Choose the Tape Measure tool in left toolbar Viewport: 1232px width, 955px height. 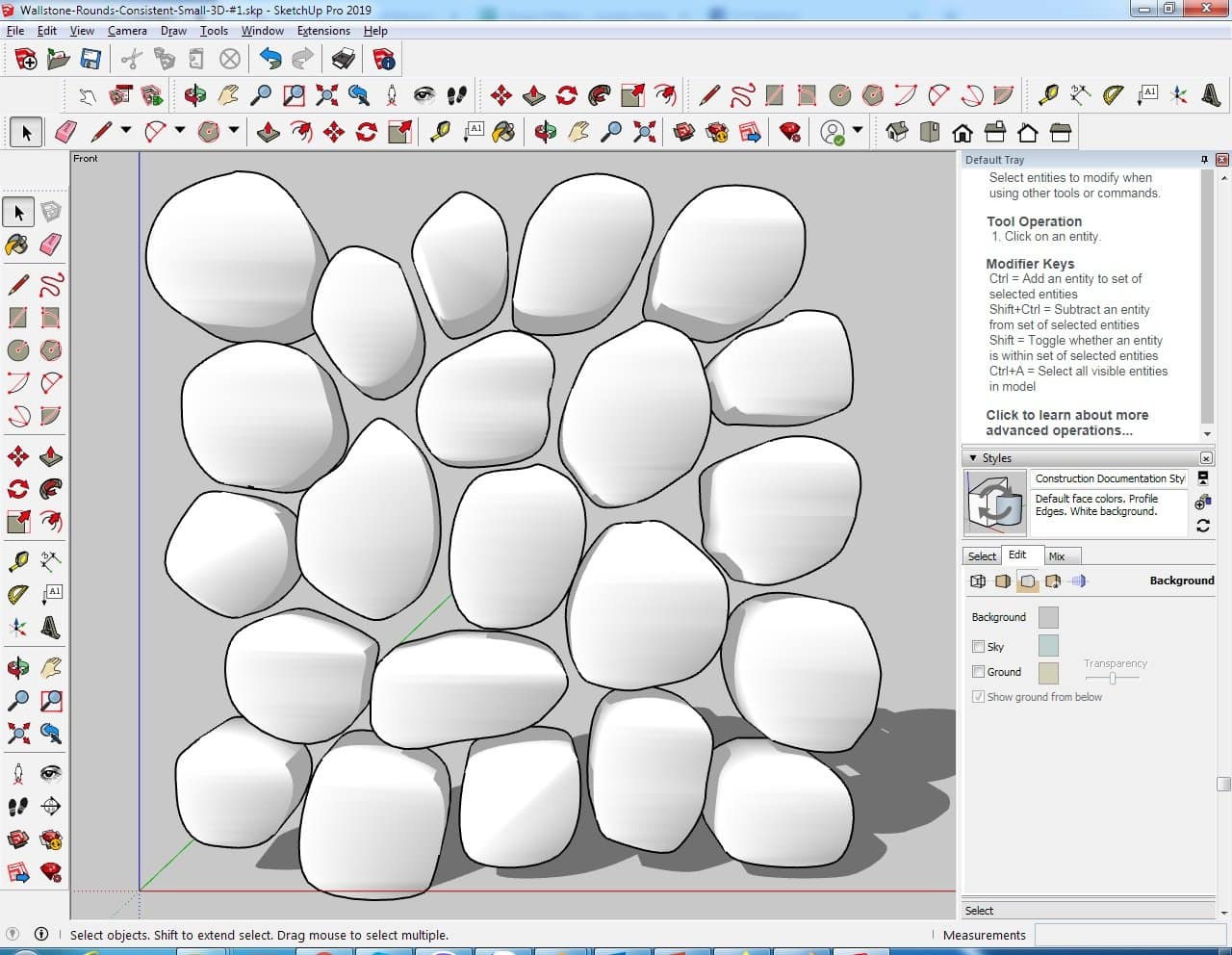pos(17,561)
